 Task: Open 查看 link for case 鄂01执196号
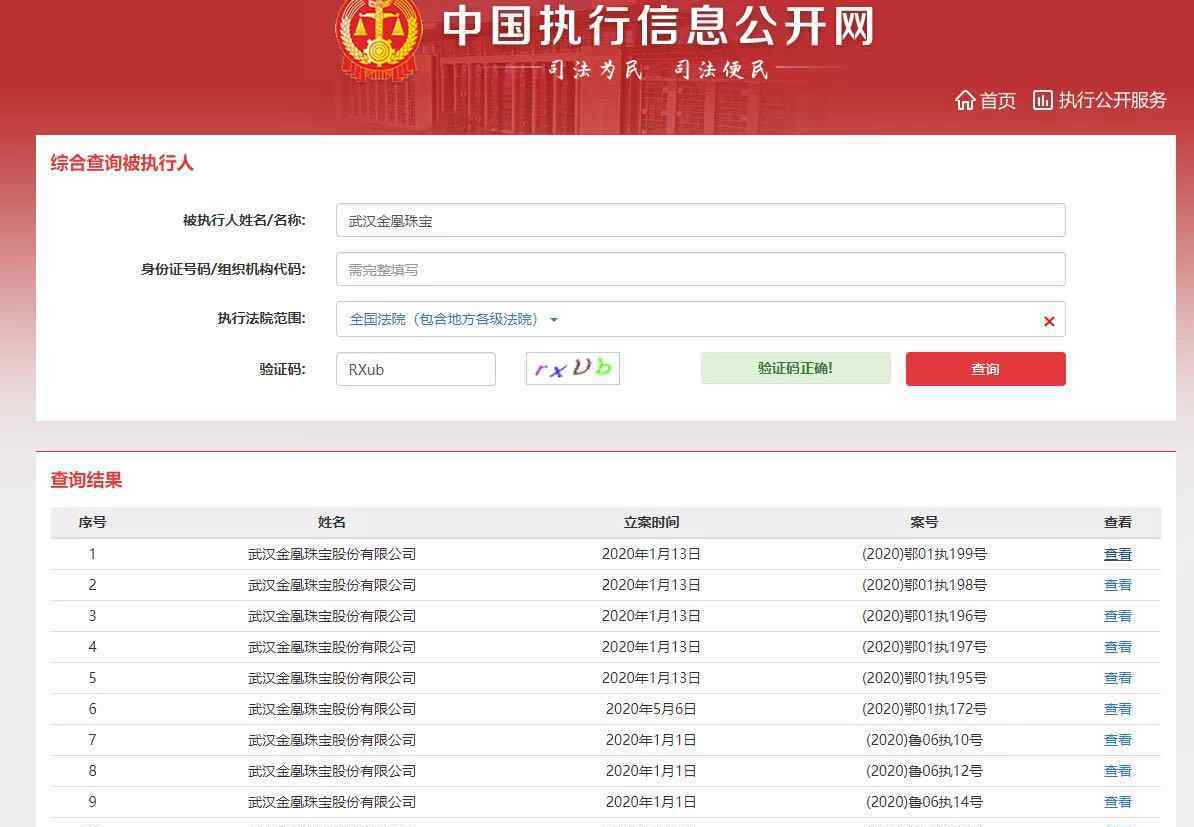[1117, 616]
